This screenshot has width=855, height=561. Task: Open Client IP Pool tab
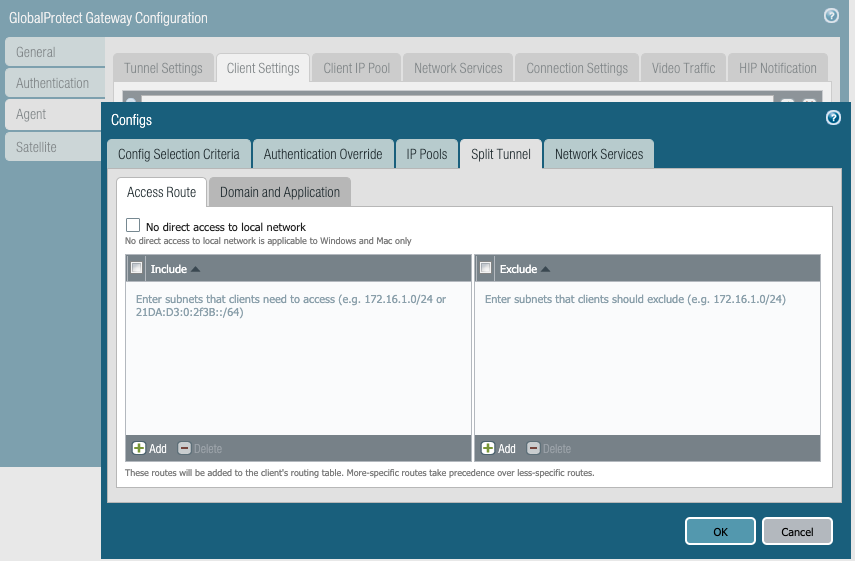pos(357,68)
